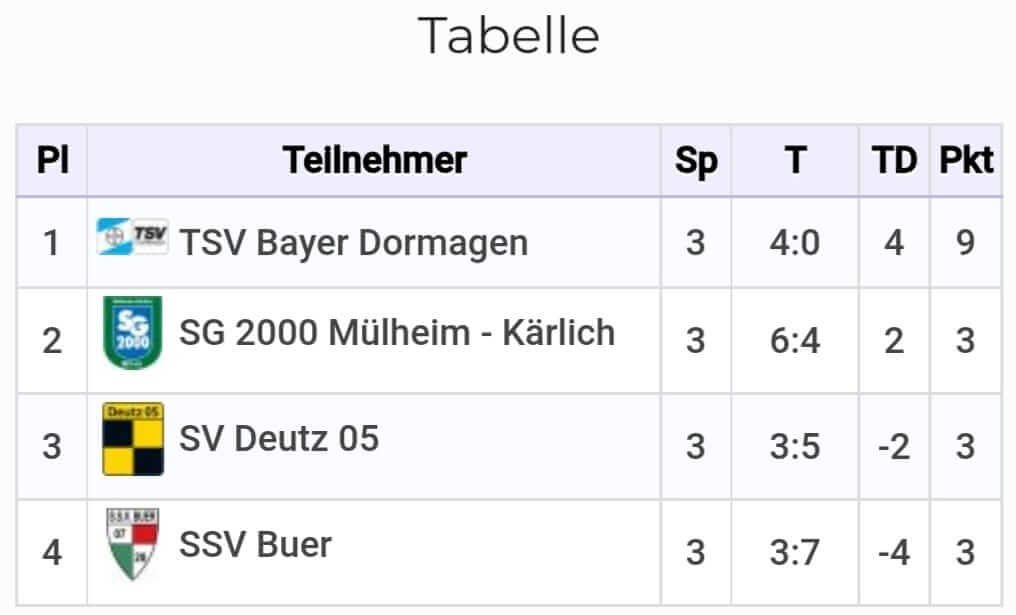Click the Tabelle heading
1016x615 pixels.
509,36
